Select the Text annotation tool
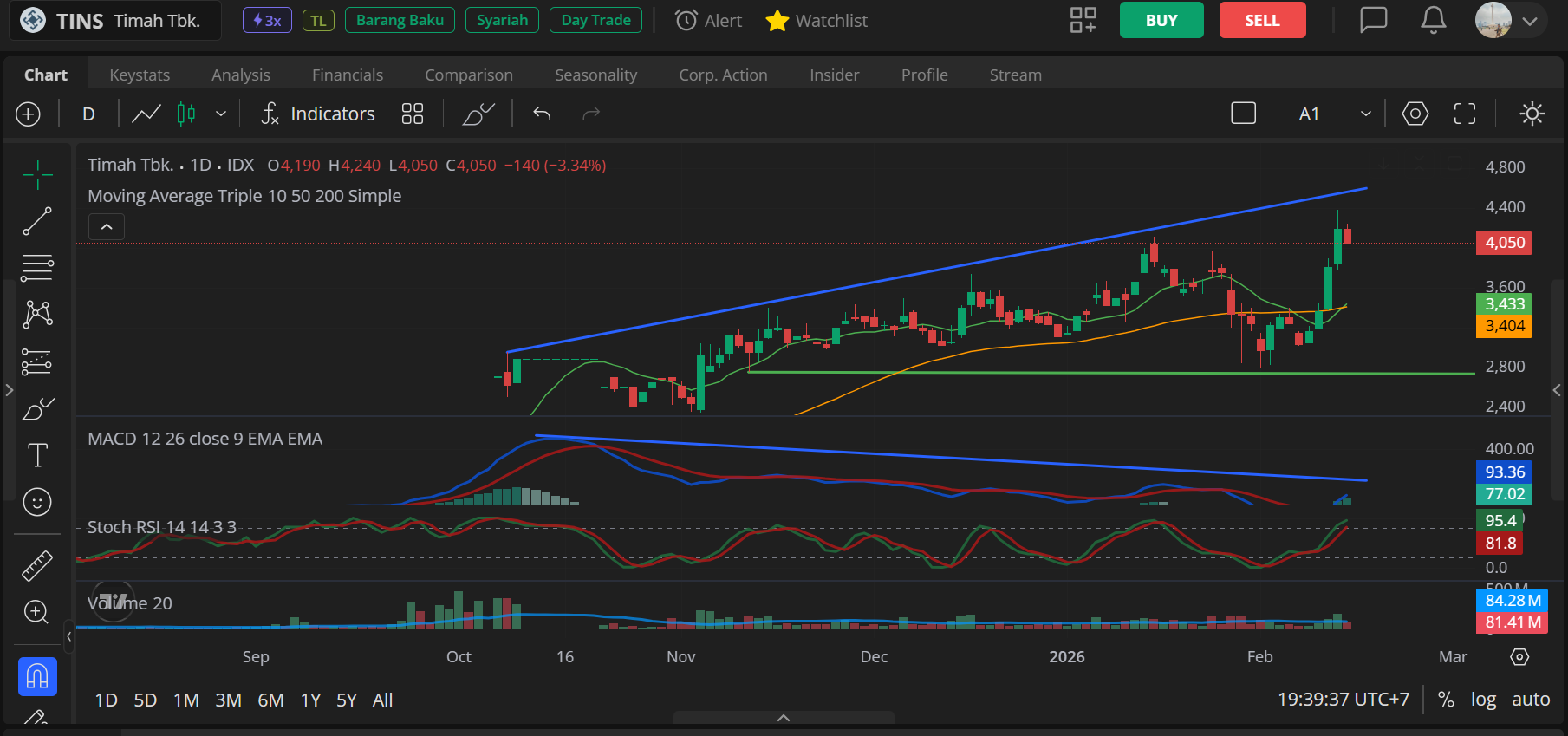This screenshot has height=736, width=1568. click(37, 455)
